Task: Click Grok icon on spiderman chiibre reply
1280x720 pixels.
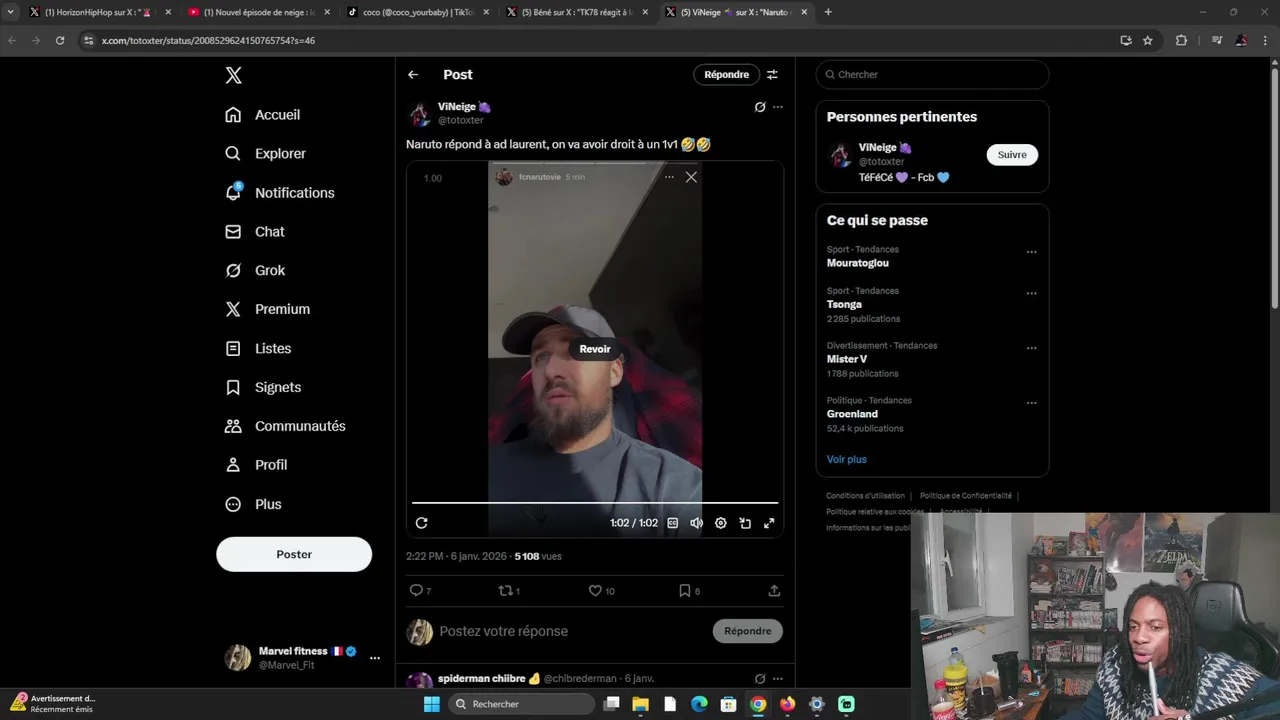Action: [x=760, y=679]
